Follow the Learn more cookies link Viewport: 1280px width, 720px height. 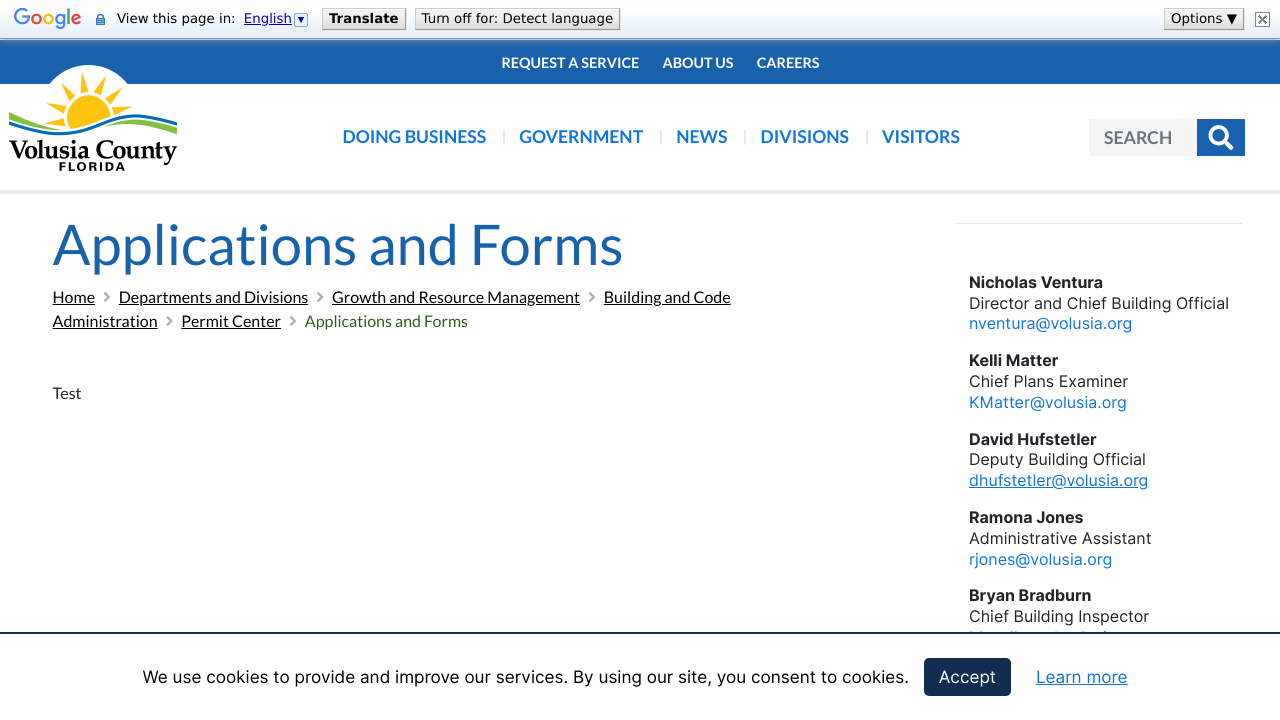1081,677
